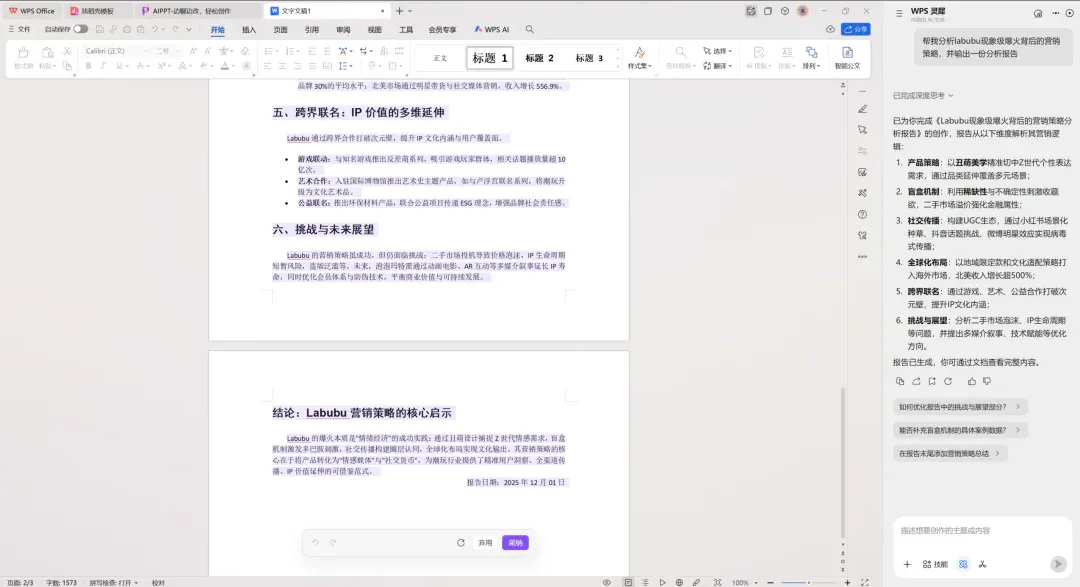Click the pen tool in right sidebar
The width and height of the screenshot is (1080, 587).
click(862, 109)
